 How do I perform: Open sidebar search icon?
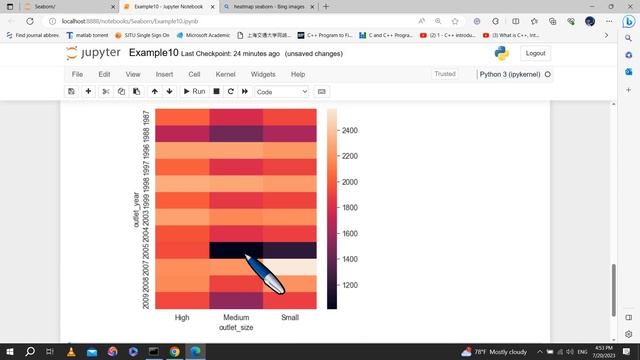(629, 38)
